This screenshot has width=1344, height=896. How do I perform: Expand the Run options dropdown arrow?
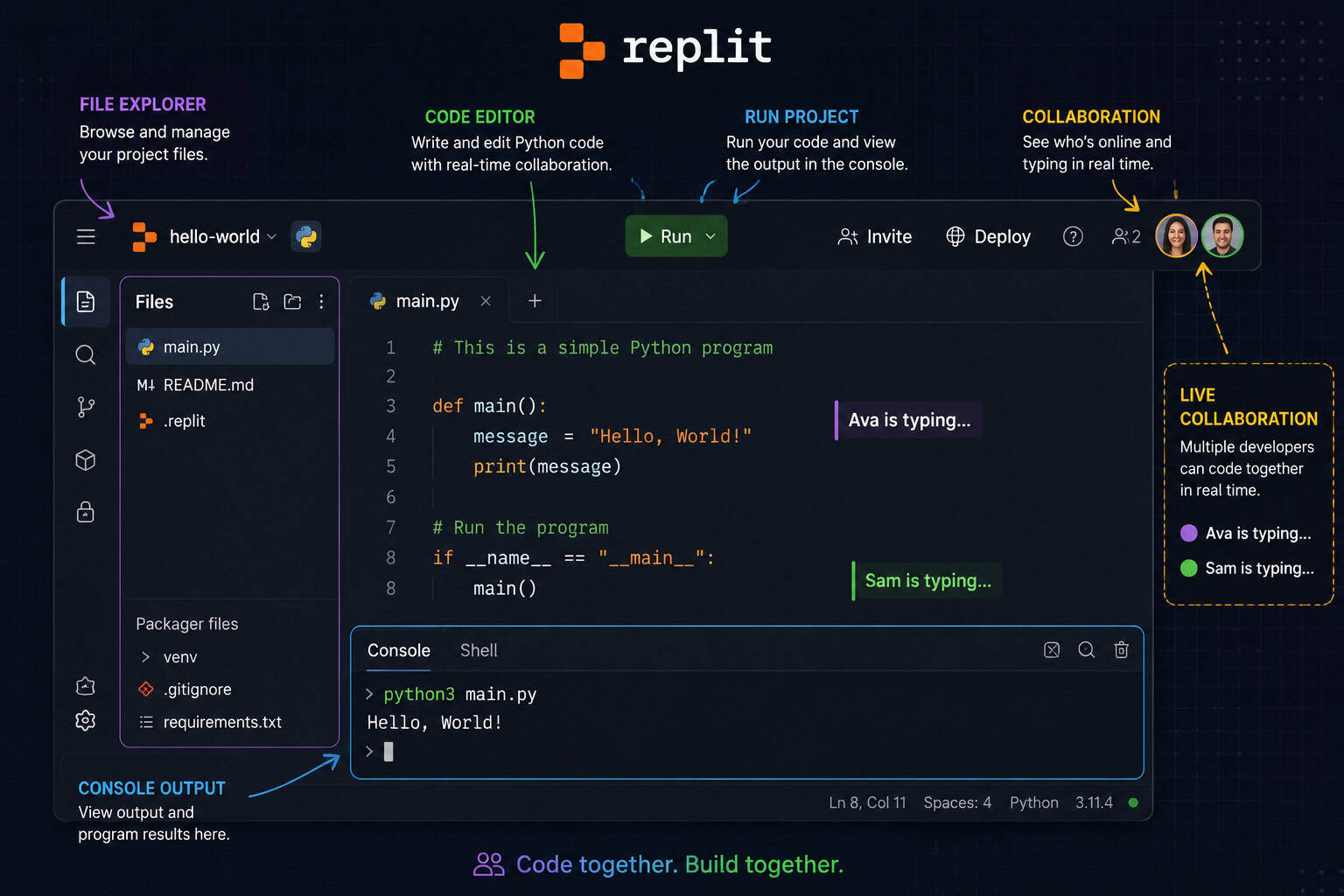(710, 236)
